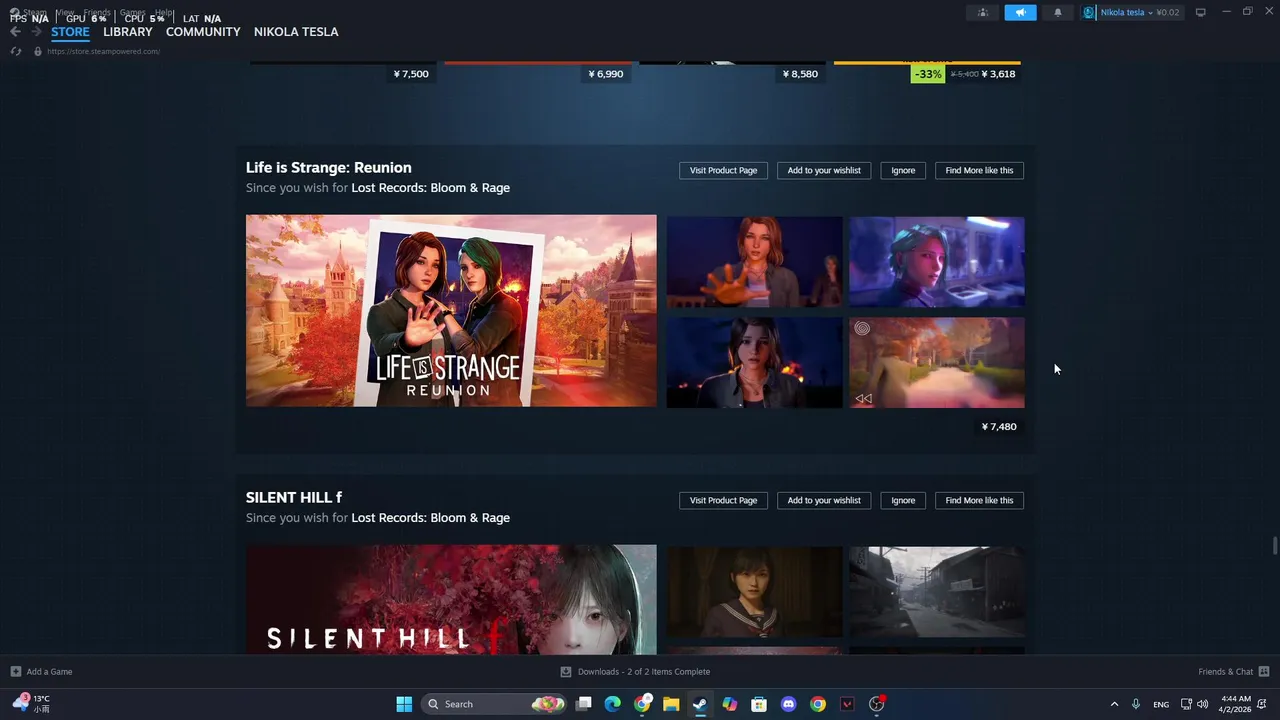The width and height of the screenshot is (1280, 720).
Task: View the SILENT HILL f foggy street screenshot
Action: (x=936, y=592)
